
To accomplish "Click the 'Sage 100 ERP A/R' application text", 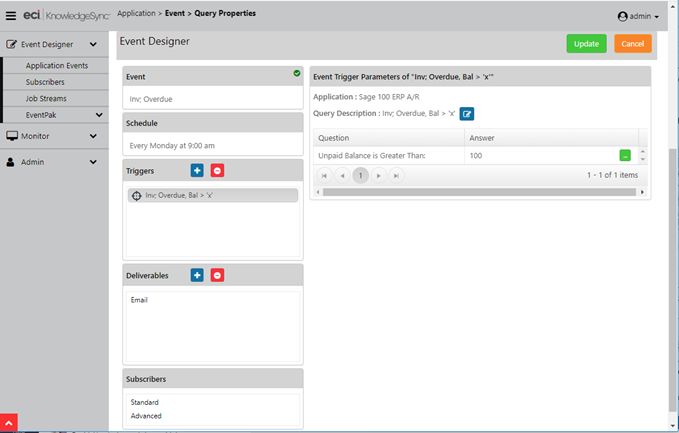I will click(389, 97).
